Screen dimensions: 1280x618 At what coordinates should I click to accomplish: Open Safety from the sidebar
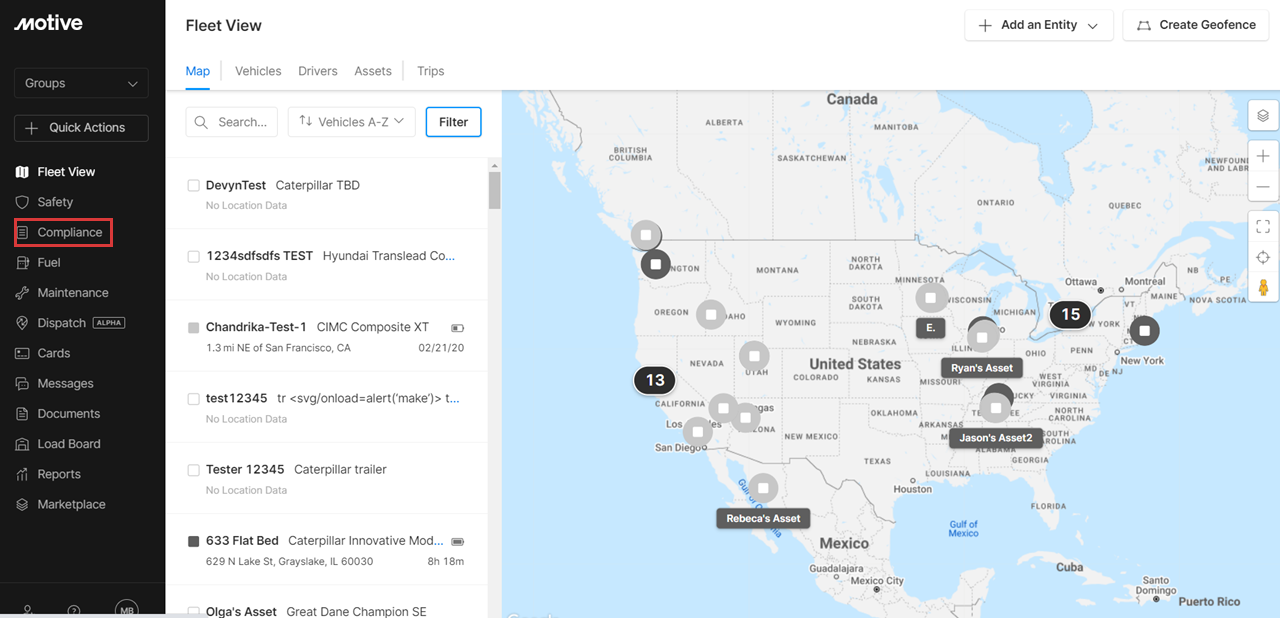55,202
